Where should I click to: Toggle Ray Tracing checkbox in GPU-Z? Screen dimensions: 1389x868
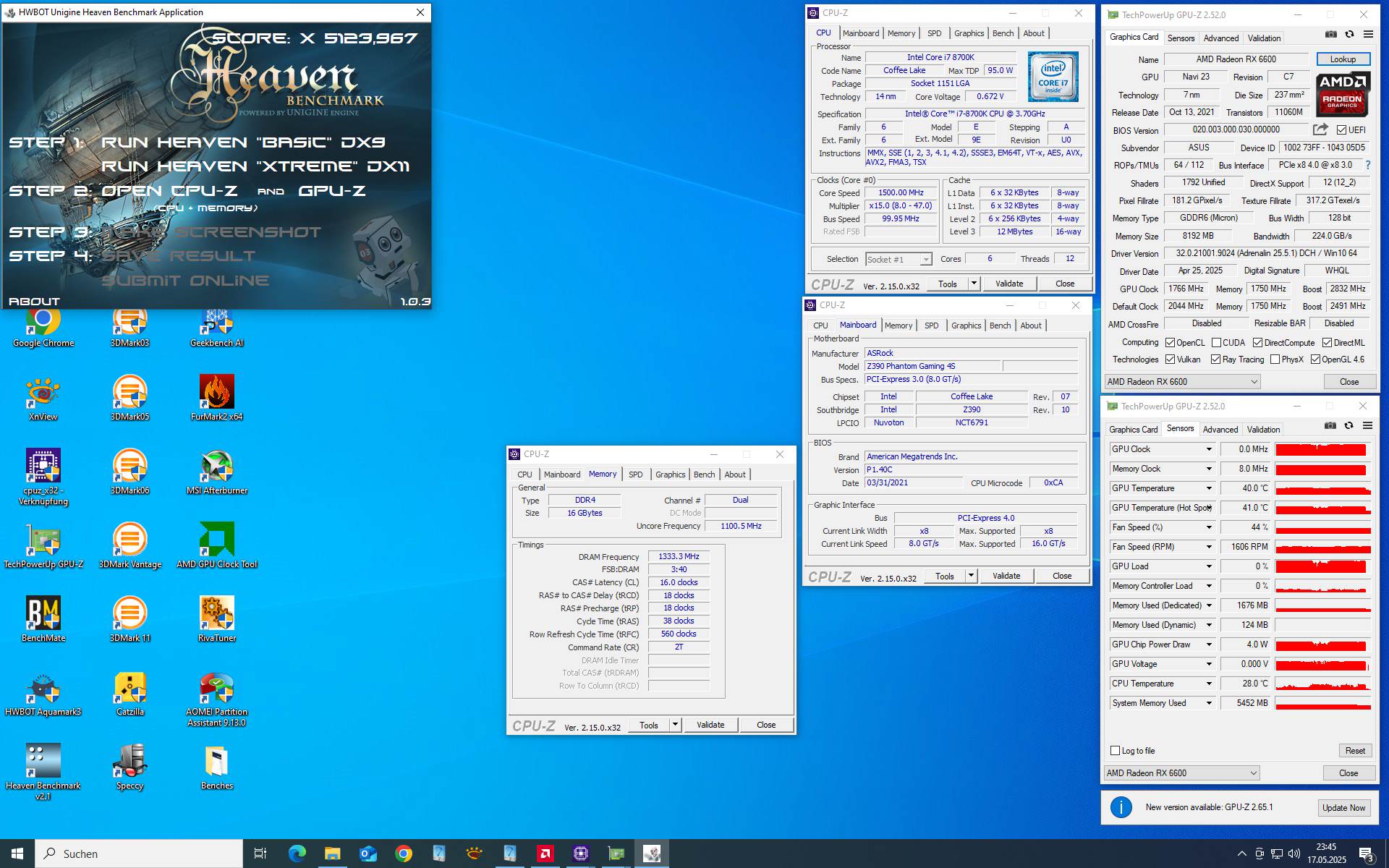coord(1216,359)
